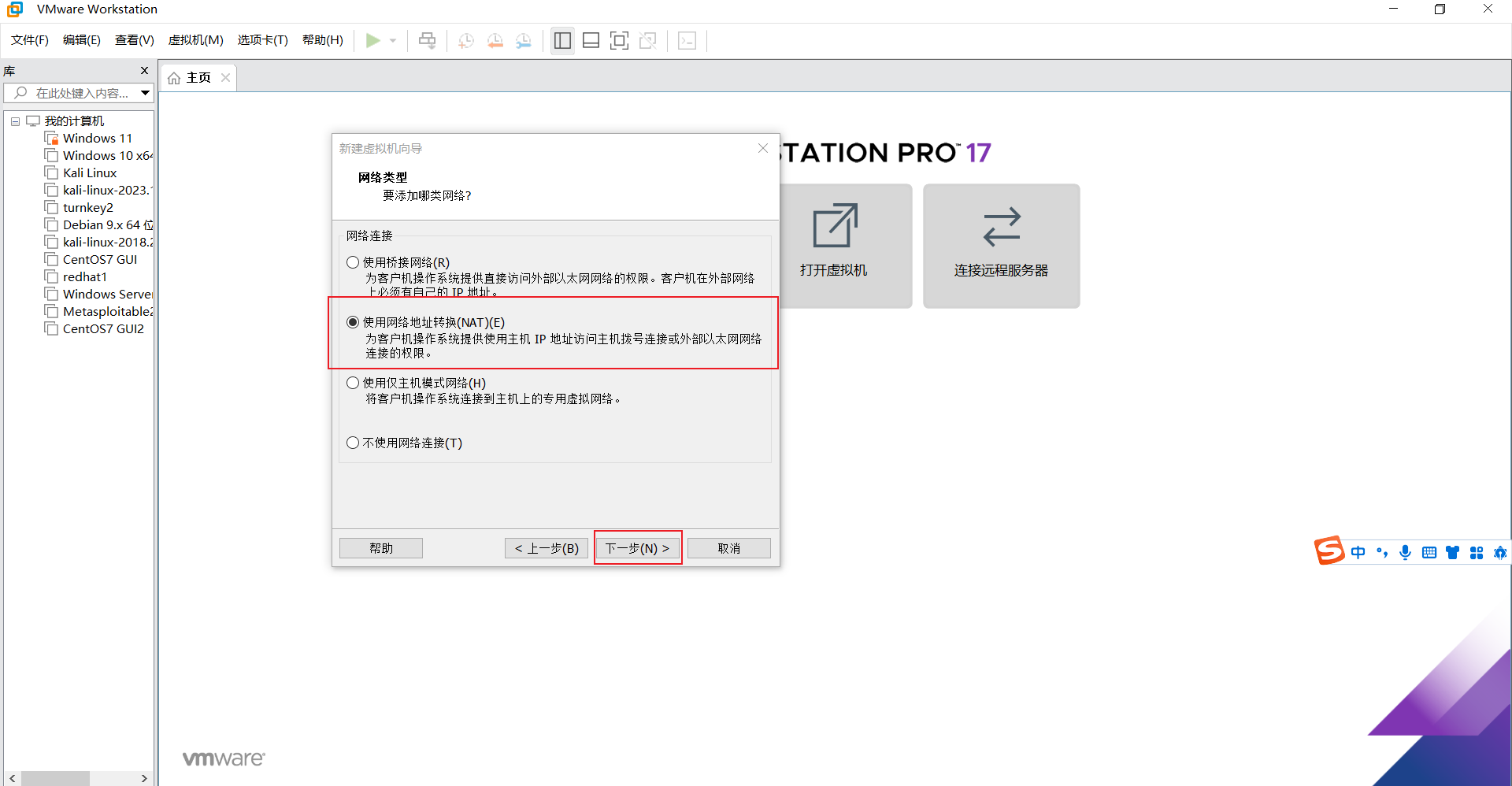Image resolution: width=1512 pixels, height=786 pixels.
Task: Open the 文件(F) menu
Action: tap(30, 40)
